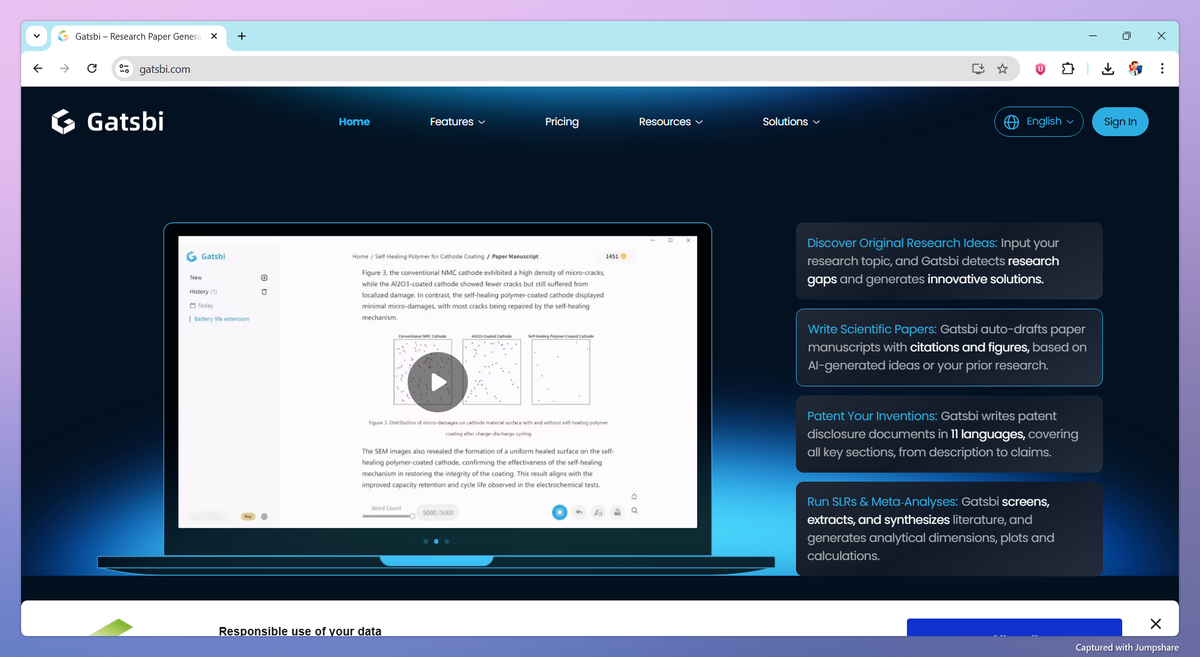Click the globe icon in the language selector

click(x=1009, y=121)
